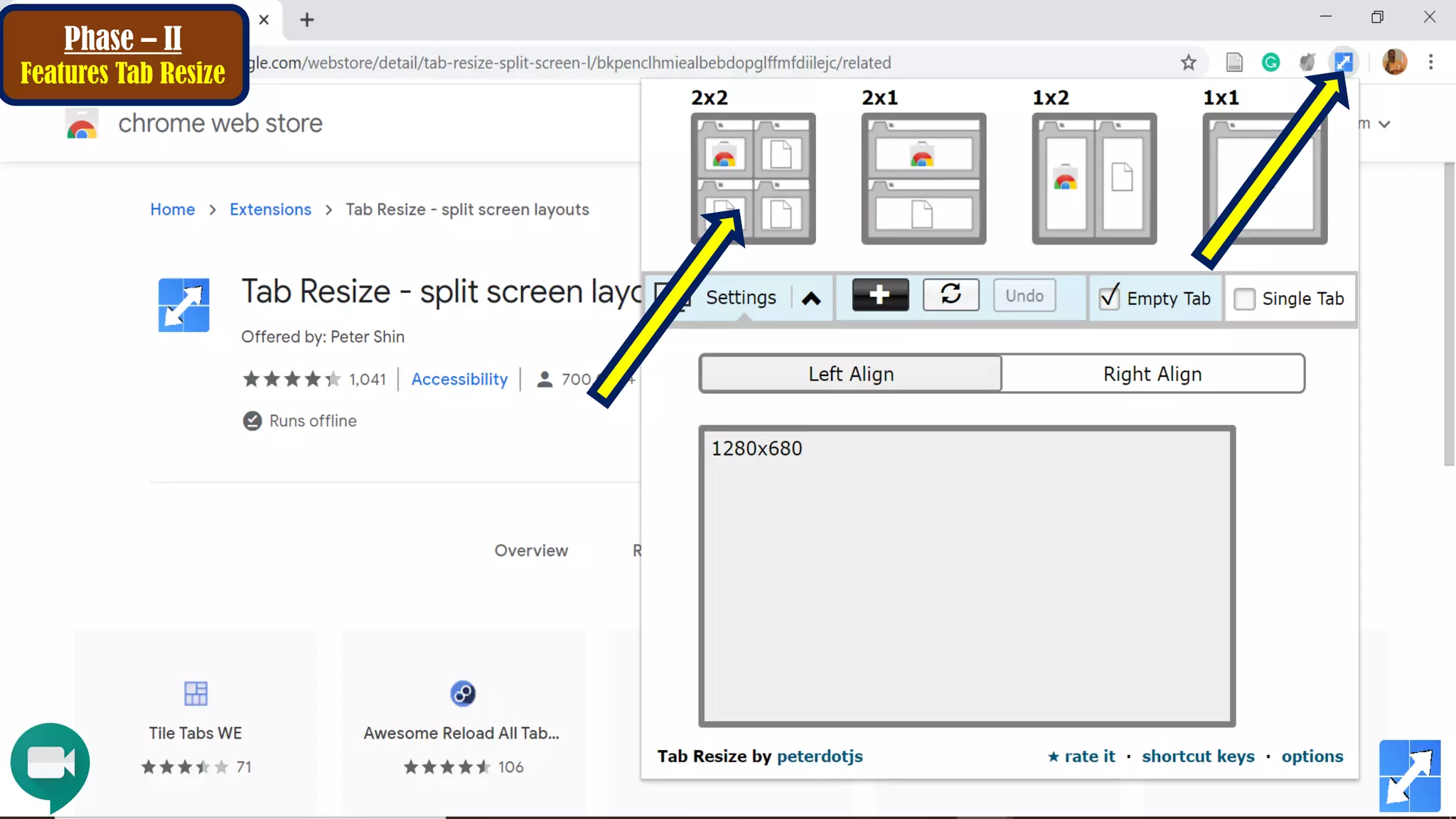The width and height of the screenshot is (1456, 819).
Task: Click the Grammarly extension icon
Action: [x=1271, y=63]
